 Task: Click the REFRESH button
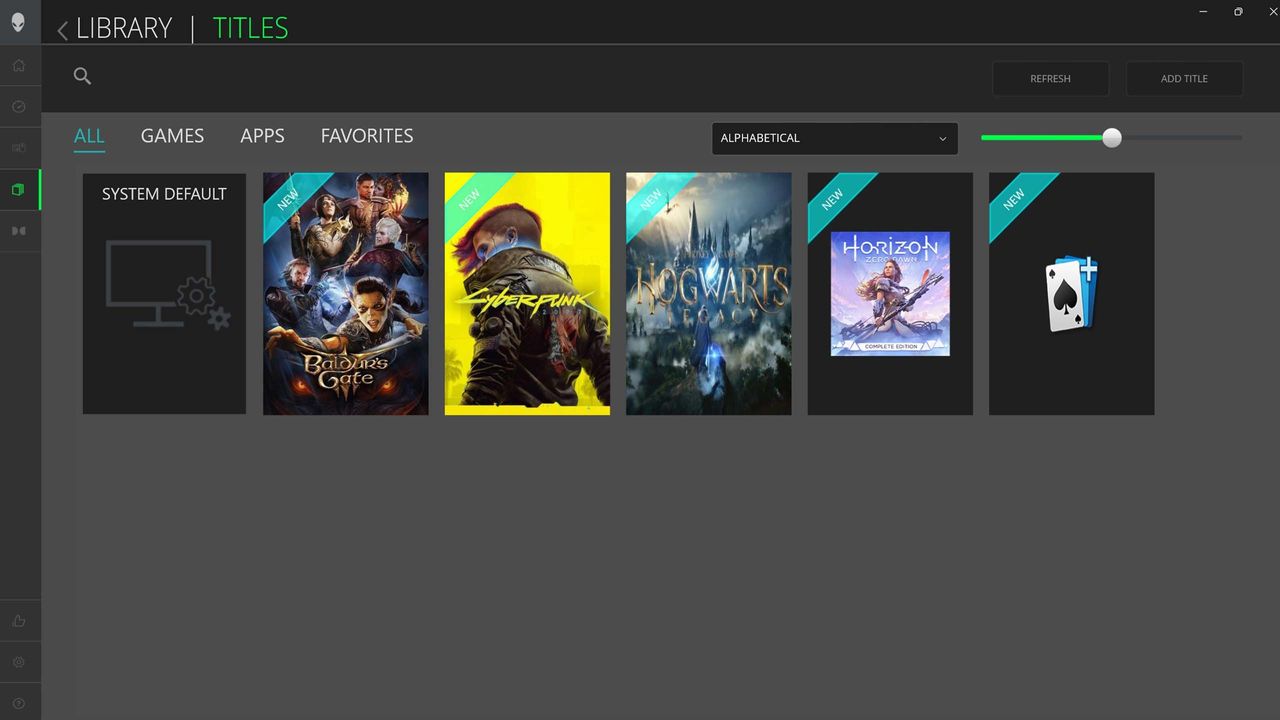[1050, 78]
